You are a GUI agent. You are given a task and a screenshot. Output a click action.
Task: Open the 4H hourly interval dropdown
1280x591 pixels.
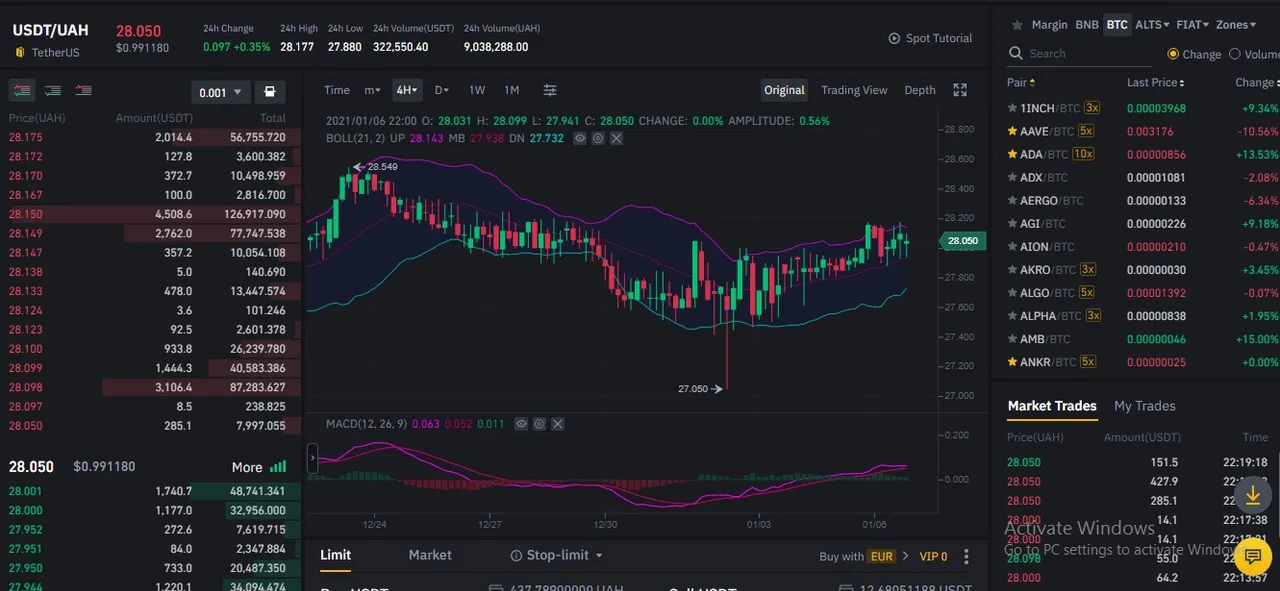(407, 90)
